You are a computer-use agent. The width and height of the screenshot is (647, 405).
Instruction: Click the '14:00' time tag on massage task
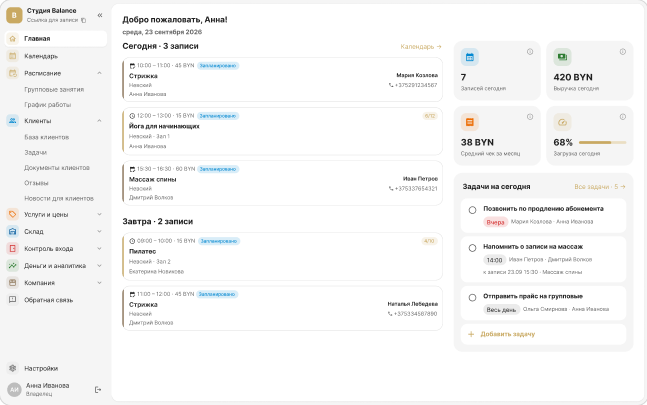pyautogui.click(x=494, y=260)
